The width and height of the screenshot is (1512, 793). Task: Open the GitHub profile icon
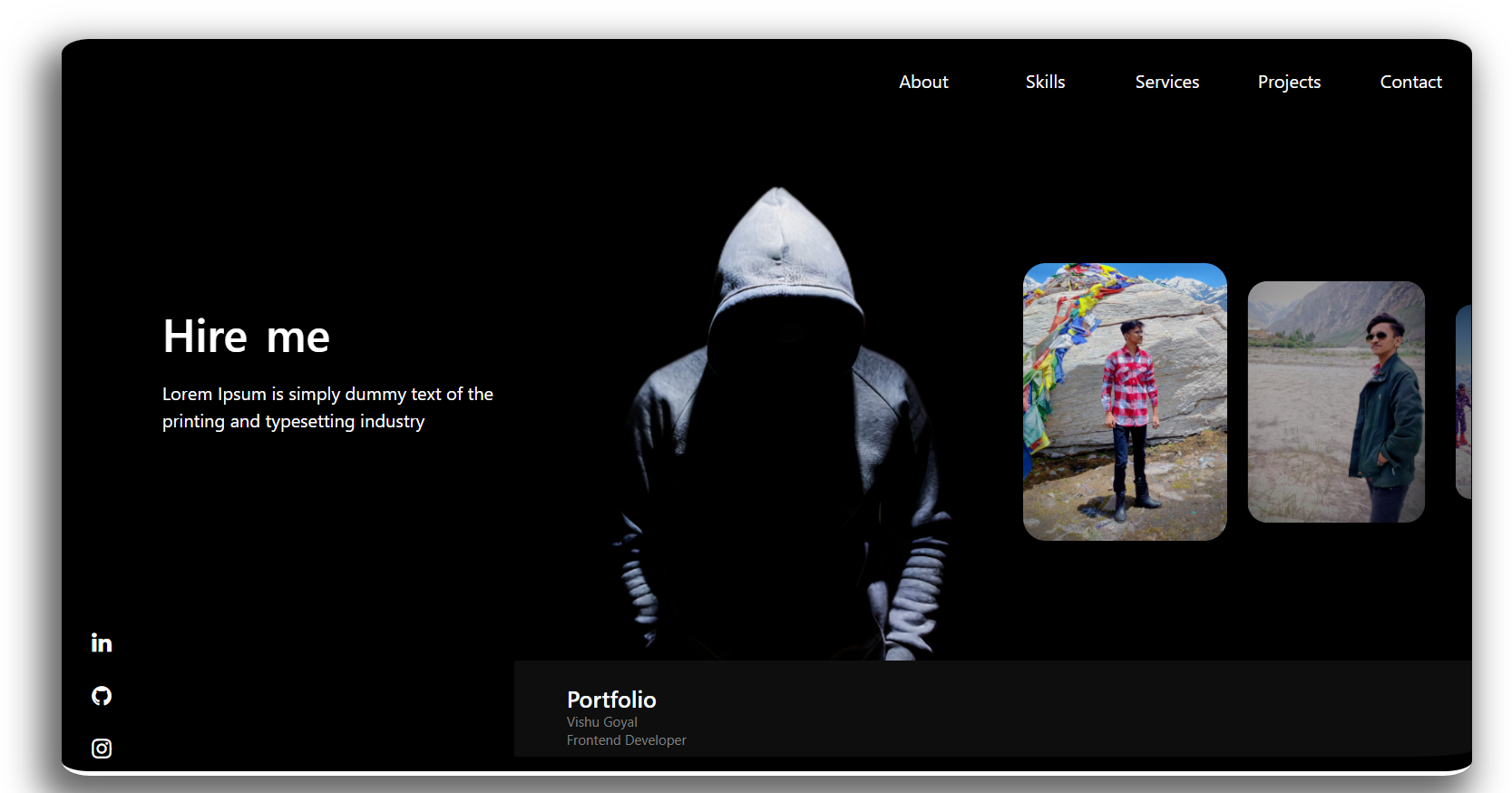(102, 696)
